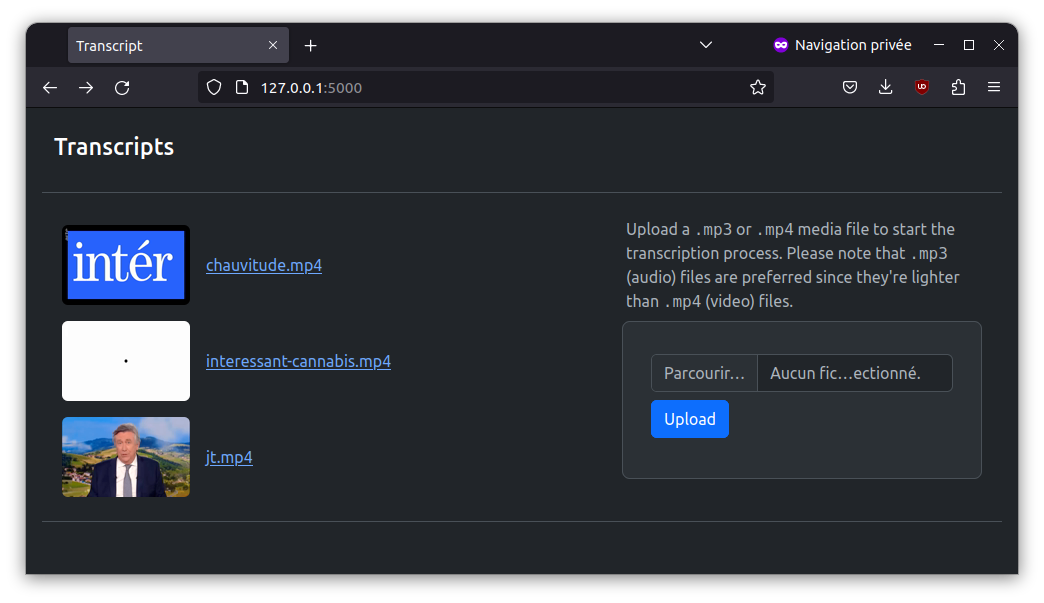Viewport: 1044px width, 603px height.
Task: Open the tracking protection shield icon
Action: (x=214, y=88)
